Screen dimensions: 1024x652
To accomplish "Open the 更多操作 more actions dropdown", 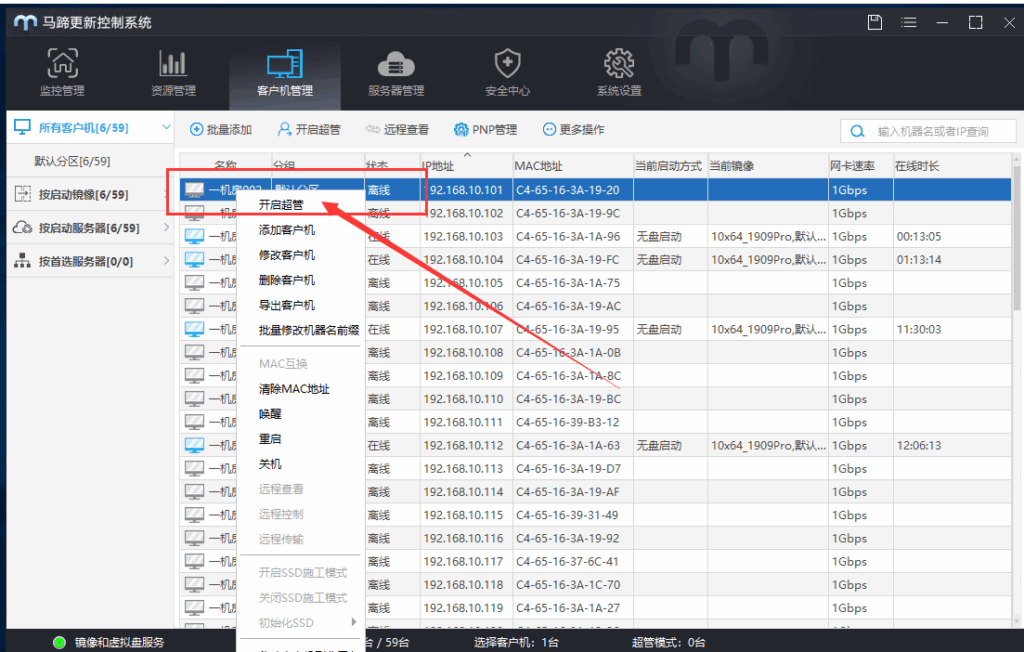I will click(573, 130).
